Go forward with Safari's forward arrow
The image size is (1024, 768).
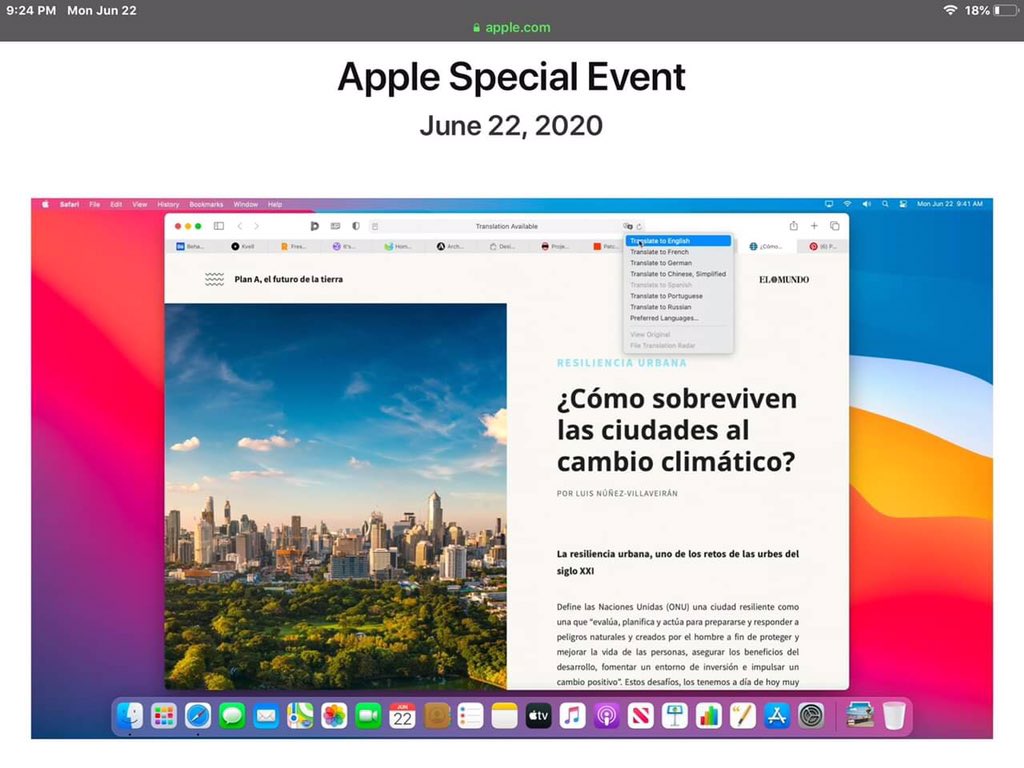(257, 226)
